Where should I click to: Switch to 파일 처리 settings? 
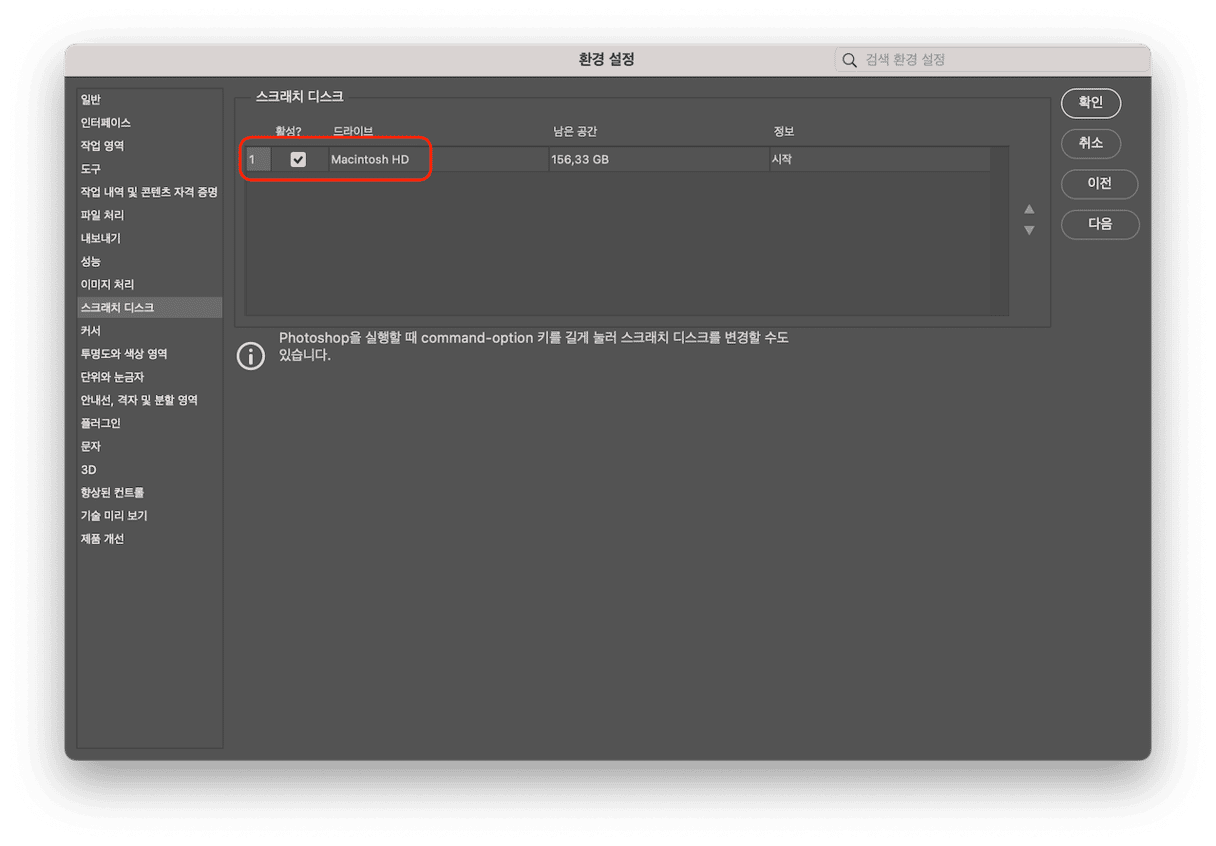[x=102, y=215]
